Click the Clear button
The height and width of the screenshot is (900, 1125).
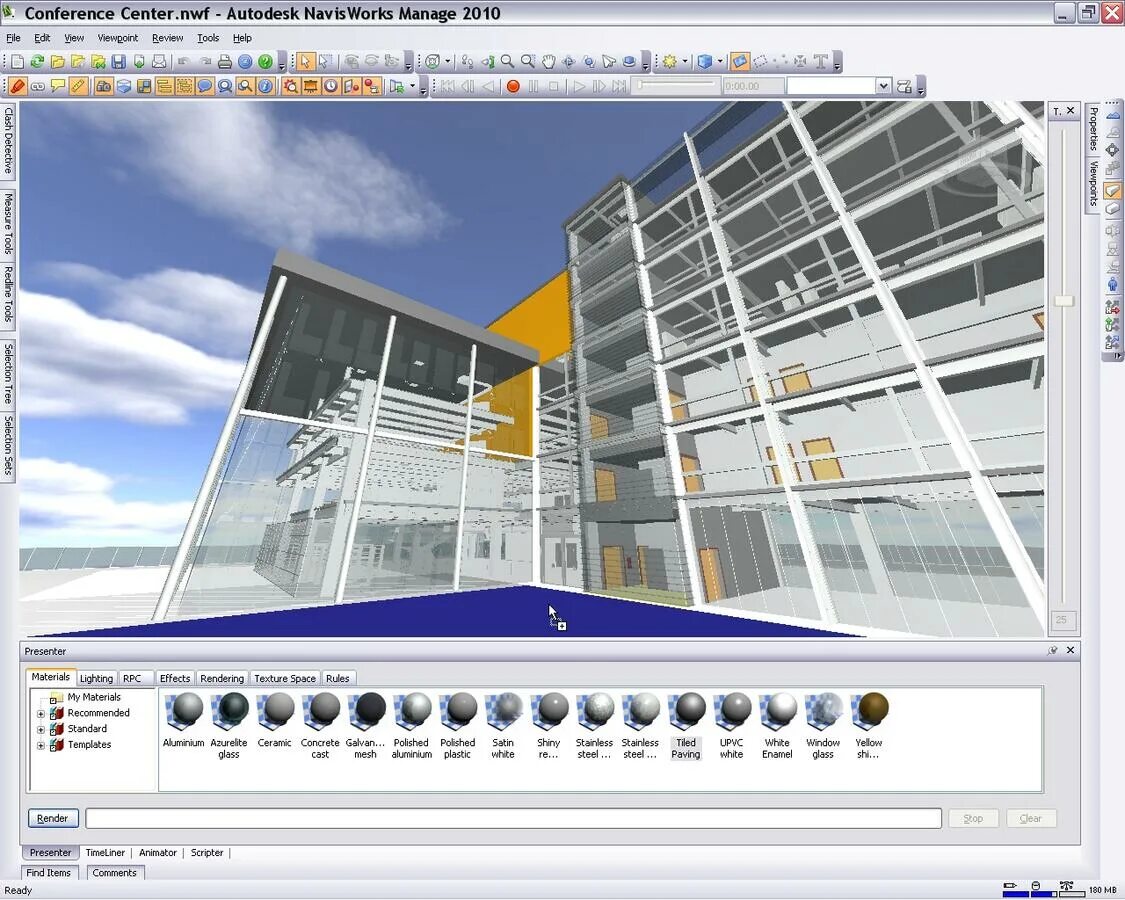click(1030, 818)
